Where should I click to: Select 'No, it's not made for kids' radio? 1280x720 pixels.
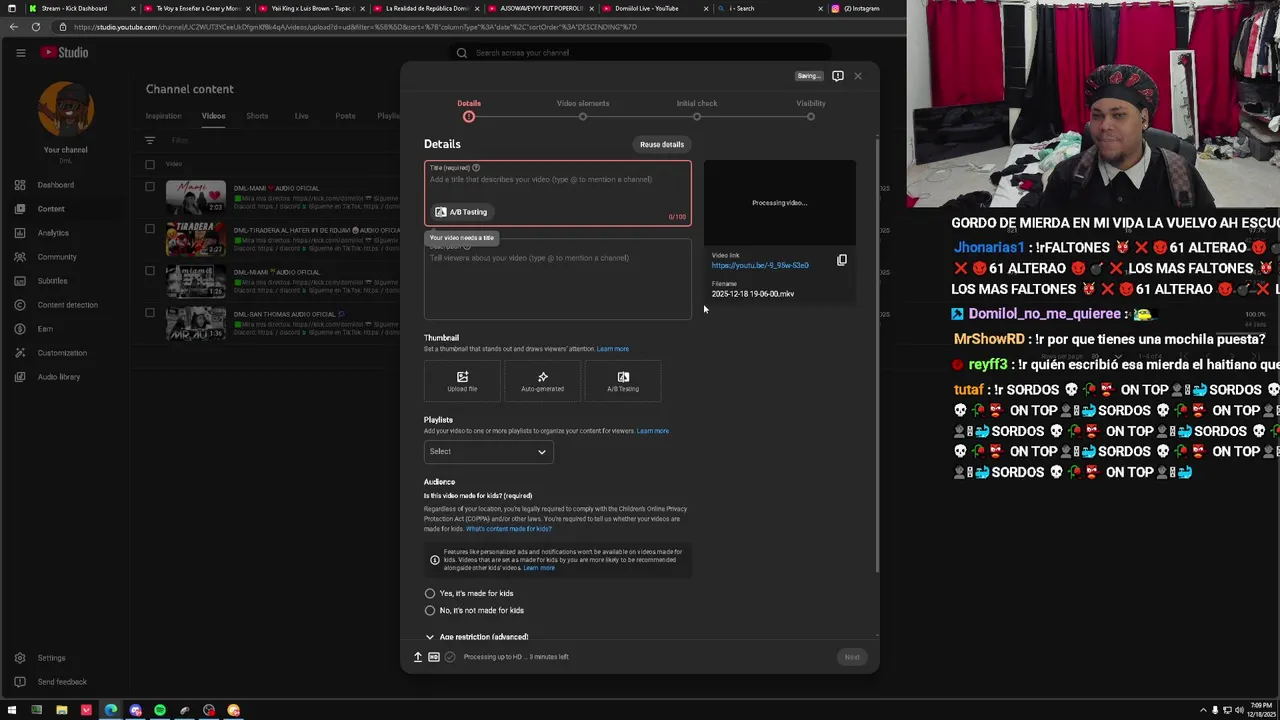[x=430, y=610]
